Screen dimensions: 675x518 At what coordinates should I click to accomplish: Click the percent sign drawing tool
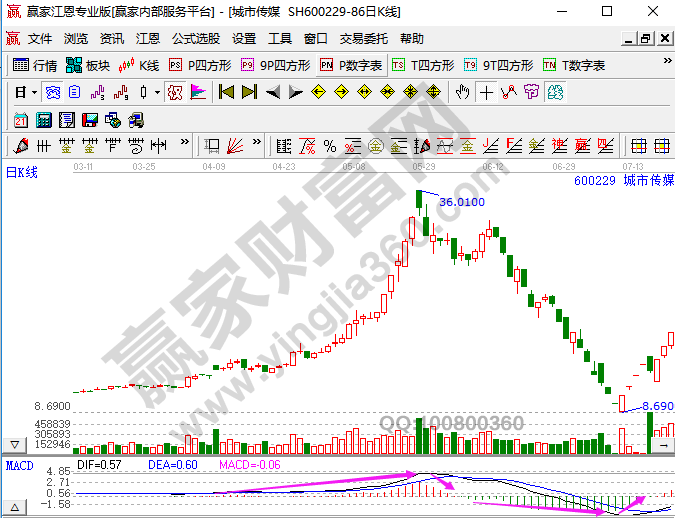[x=330, y=146]
